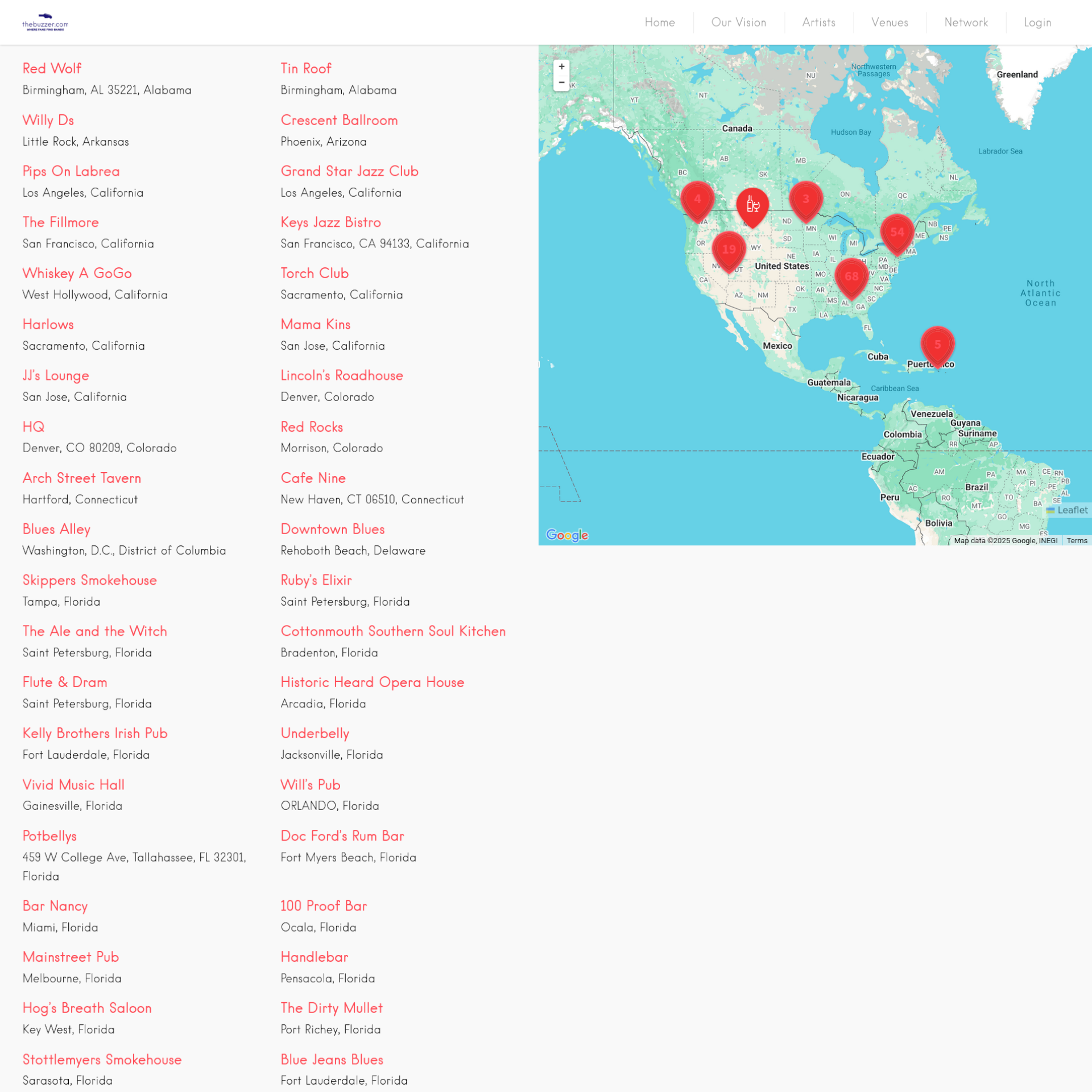Open Cottonmouth Southern Soul Kitchen
This screenshot has width=1092, height=1092.
pyautogui.click(x=393, y=632)
